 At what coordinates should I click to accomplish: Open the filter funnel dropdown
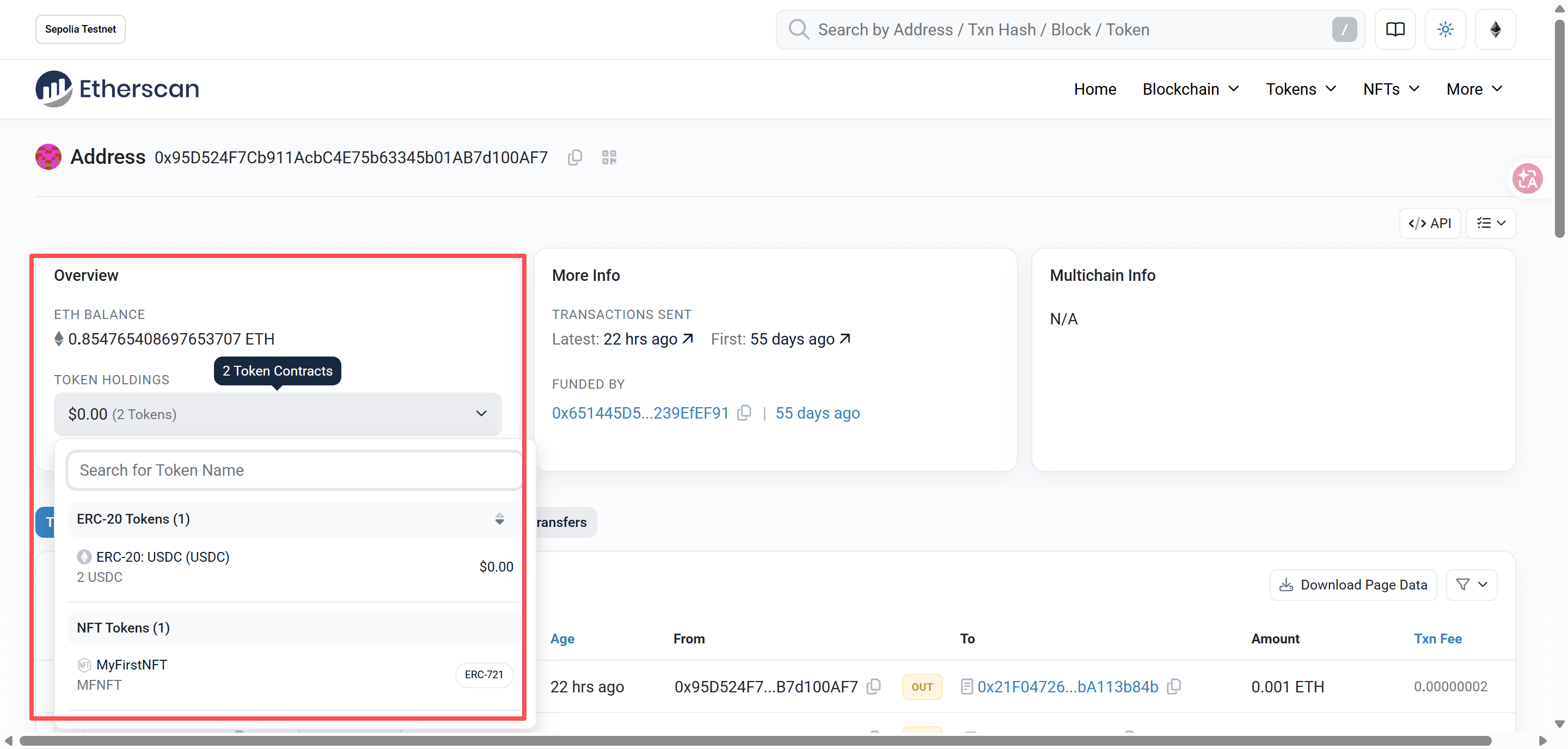tap(1471, 585)
